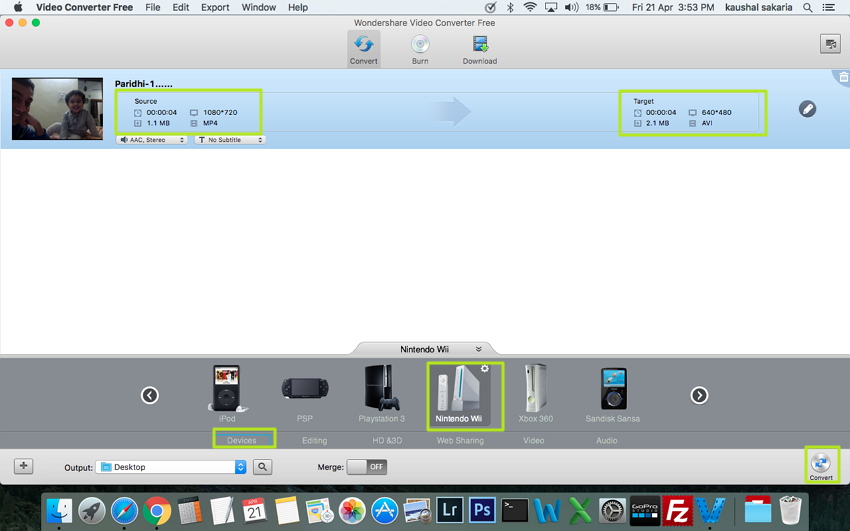Switch to the Devices tab
850x531 pixels.
(242, 441)
